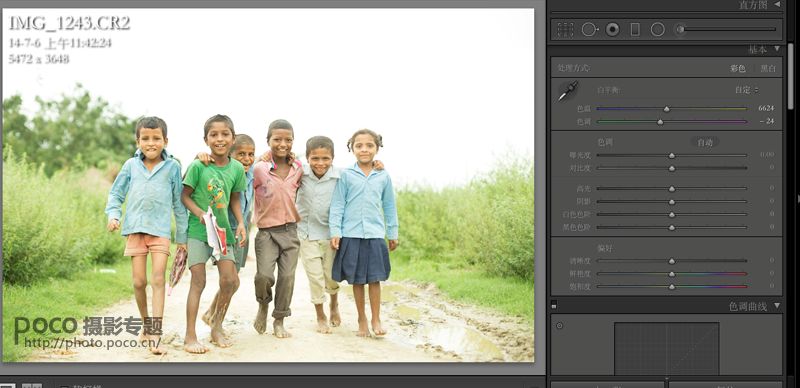800x388 pixels.
Task: Click the 色调 tint slider handle
Action: pyautogui.click(x=660, y=122)
